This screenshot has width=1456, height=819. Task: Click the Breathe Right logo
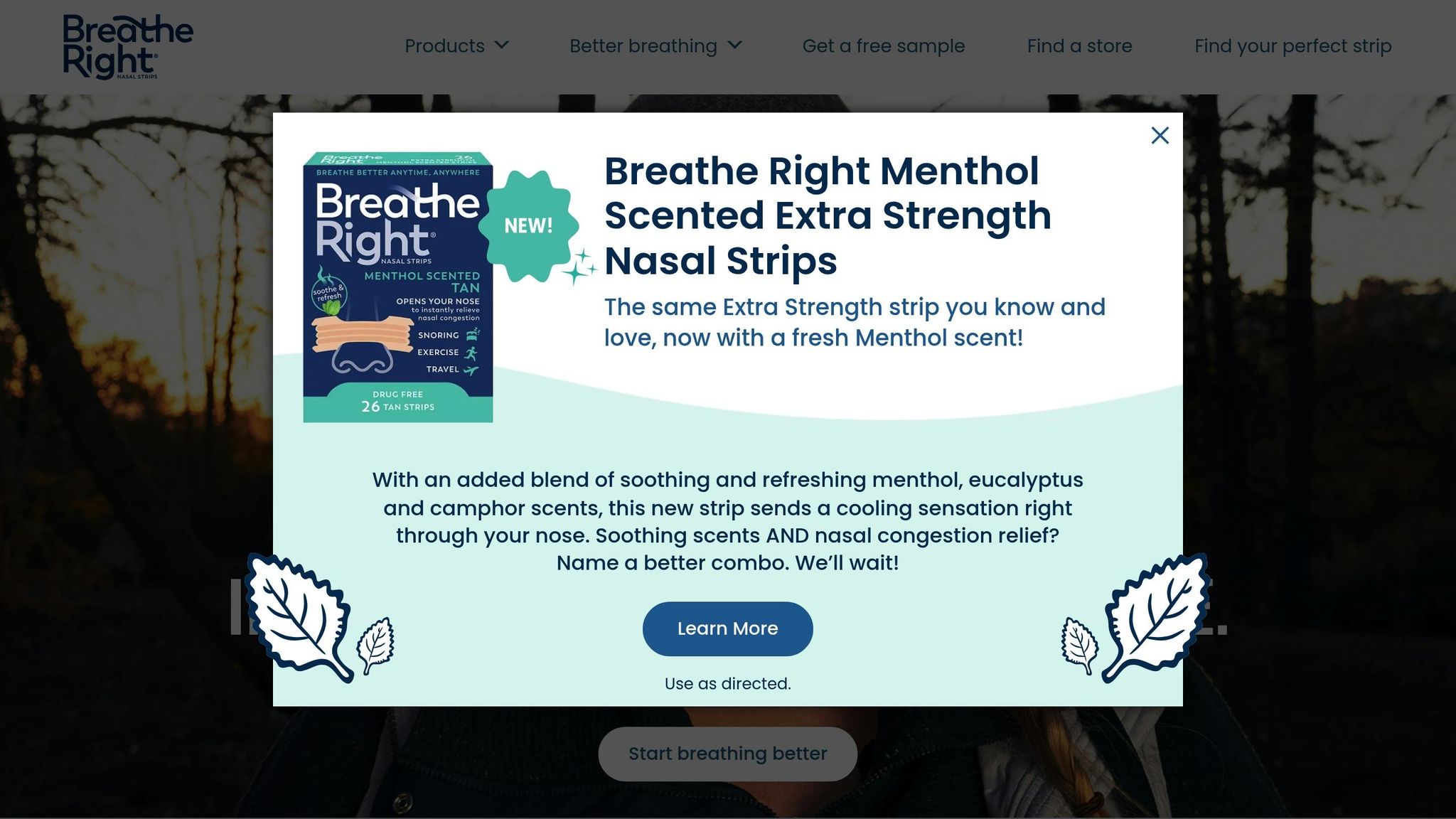click(x=128, y=47)
